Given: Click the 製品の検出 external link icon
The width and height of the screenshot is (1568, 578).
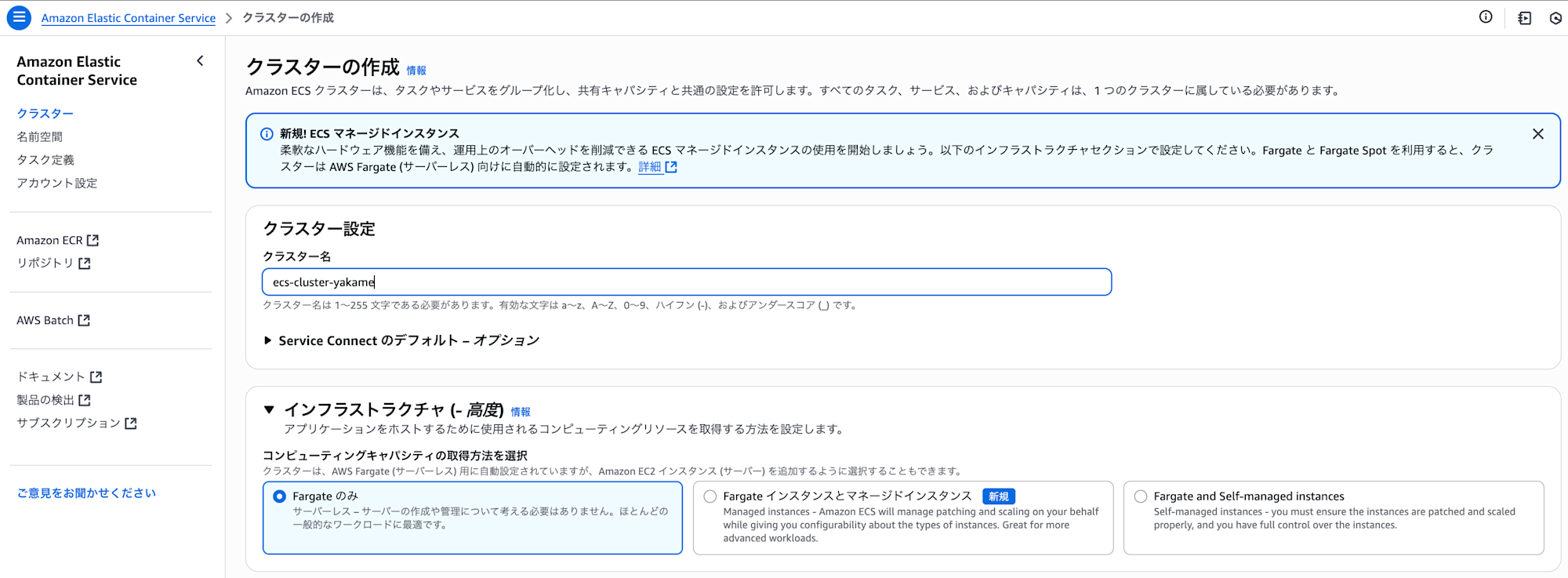Looking at the screenshot, I should tap(85, 400).
